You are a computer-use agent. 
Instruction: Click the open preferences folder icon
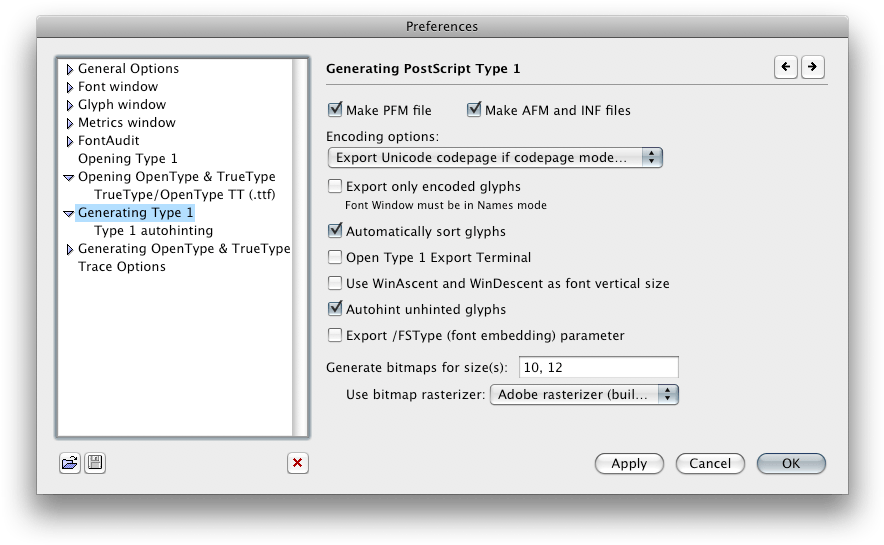(x=69, y=463)
